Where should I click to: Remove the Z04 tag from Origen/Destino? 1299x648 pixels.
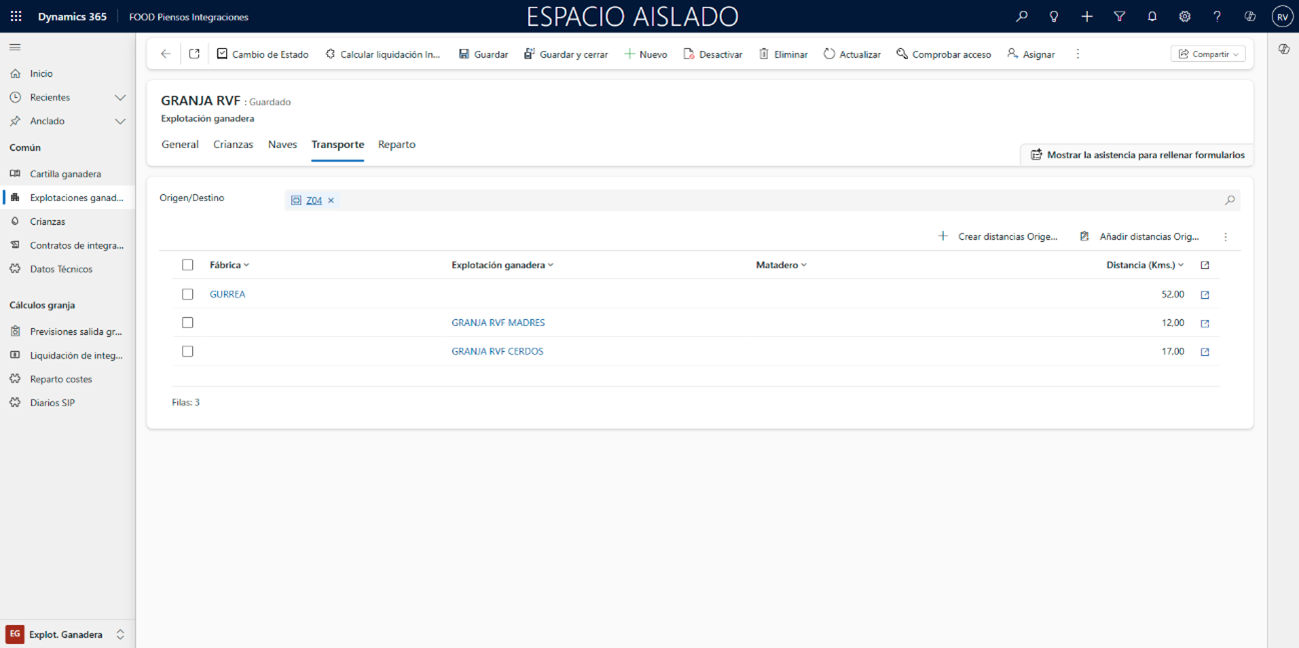click(331, 201)
